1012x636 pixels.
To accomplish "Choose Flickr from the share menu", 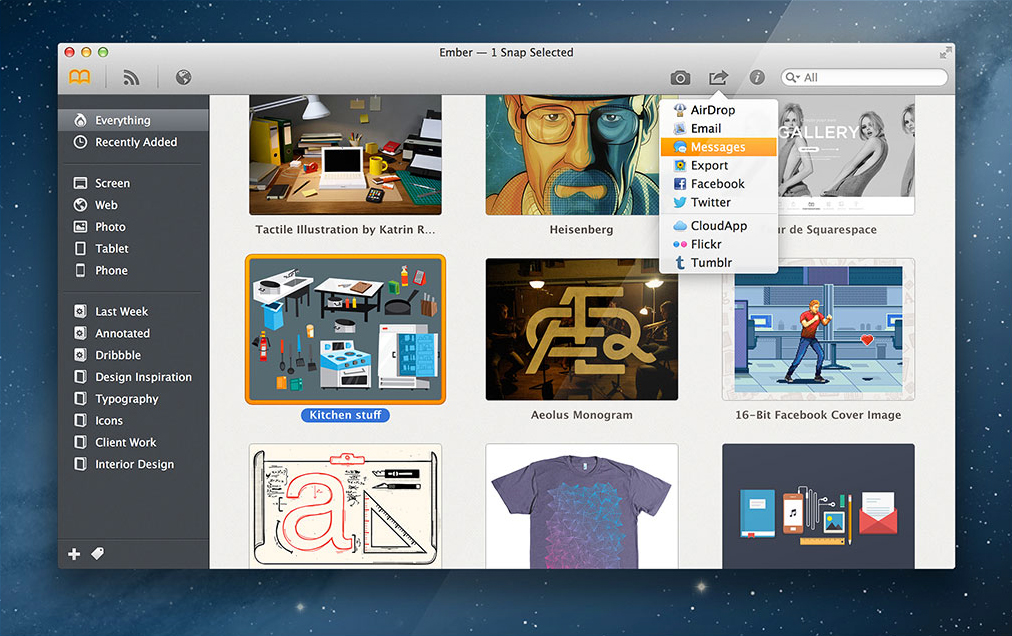I will pyautogui.click(x=718, y=244).
